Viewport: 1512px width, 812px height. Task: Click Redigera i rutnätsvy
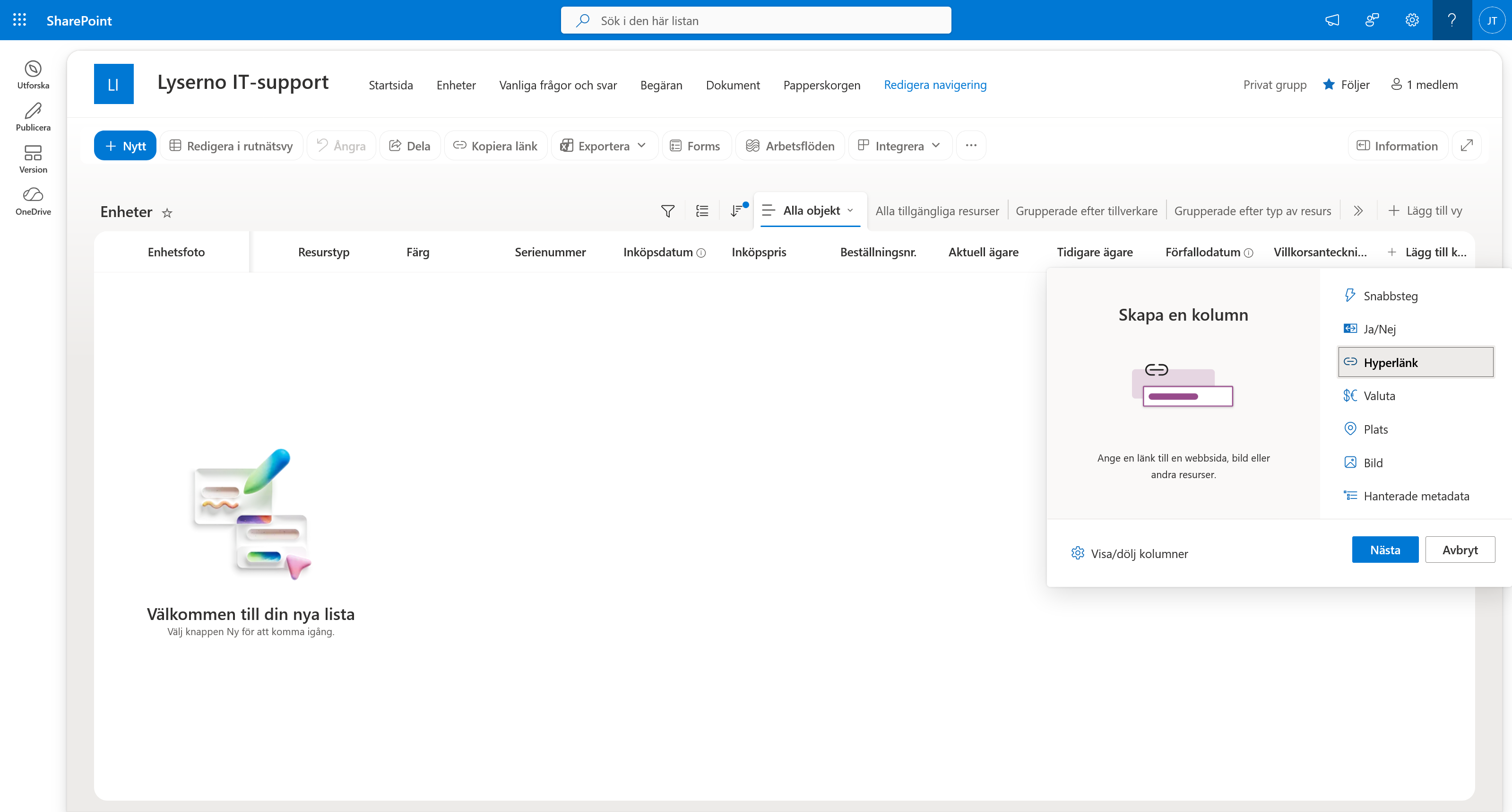(231, 146)
